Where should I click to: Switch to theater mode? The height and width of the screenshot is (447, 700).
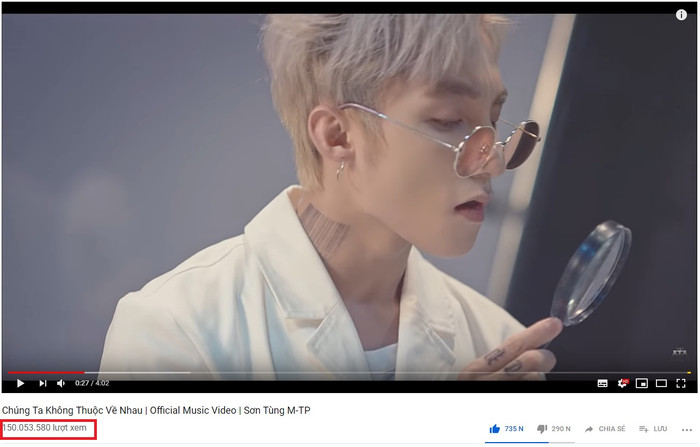click(x=661, y=383)
